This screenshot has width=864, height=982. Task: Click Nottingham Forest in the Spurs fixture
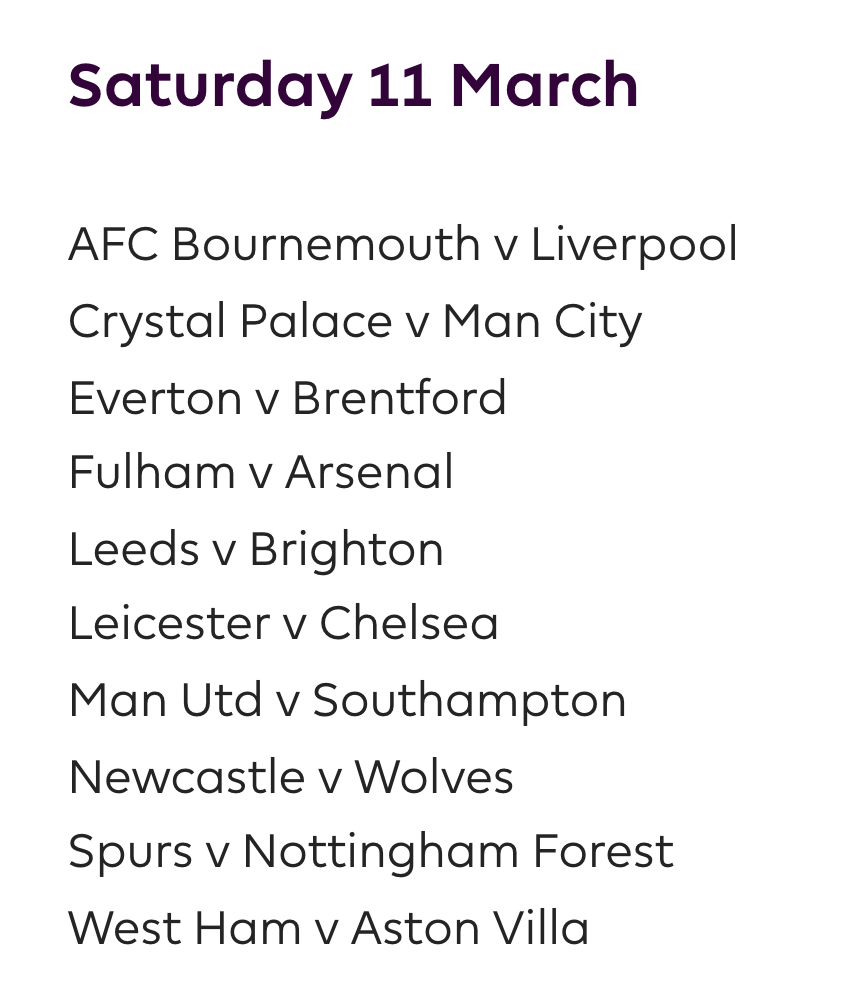pos(458,852)
